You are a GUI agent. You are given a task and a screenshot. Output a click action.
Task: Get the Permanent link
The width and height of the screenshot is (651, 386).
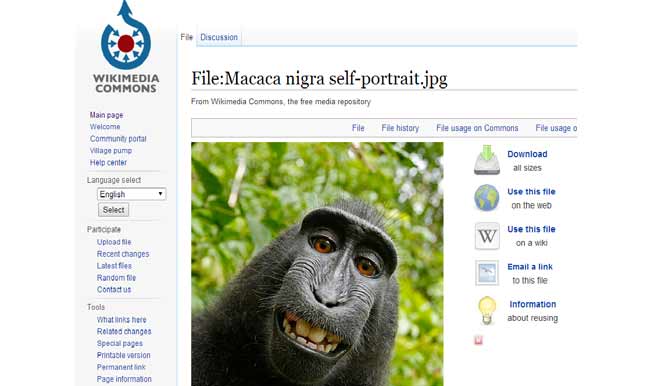coord(121,367)
